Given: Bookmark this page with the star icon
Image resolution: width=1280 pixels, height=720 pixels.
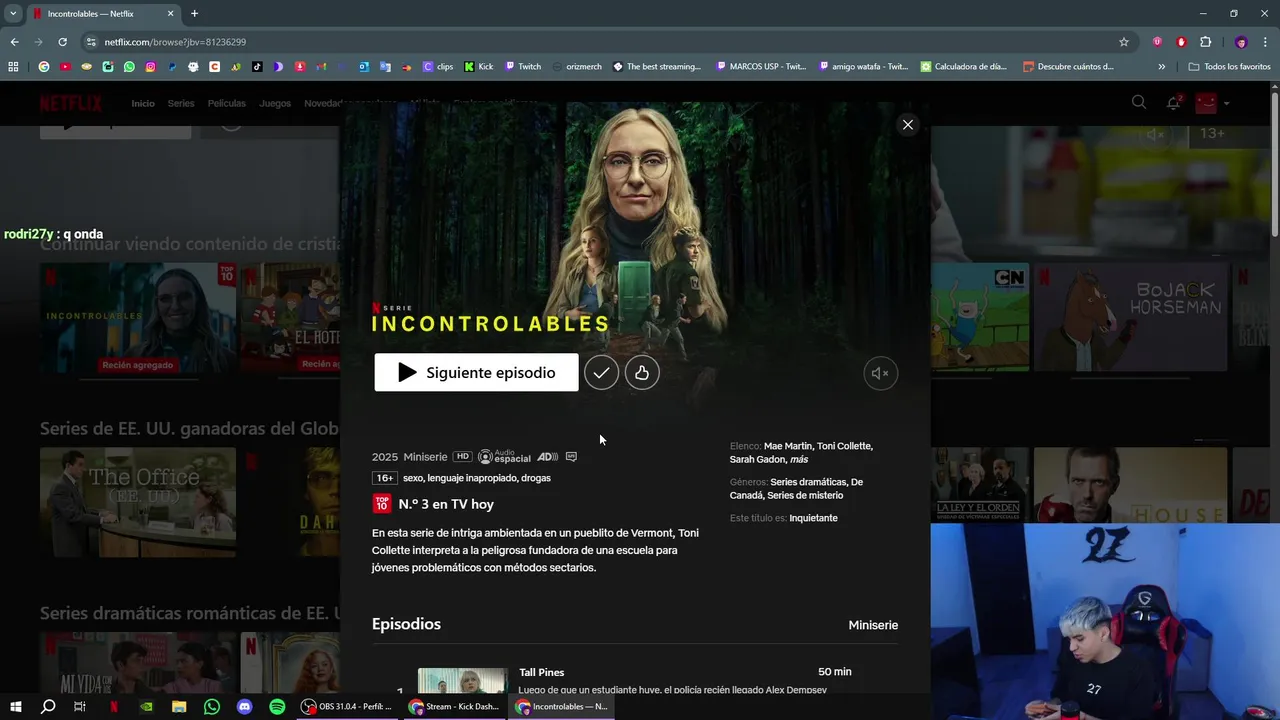Looking at the screenshot, I should tap(1124, 42).
